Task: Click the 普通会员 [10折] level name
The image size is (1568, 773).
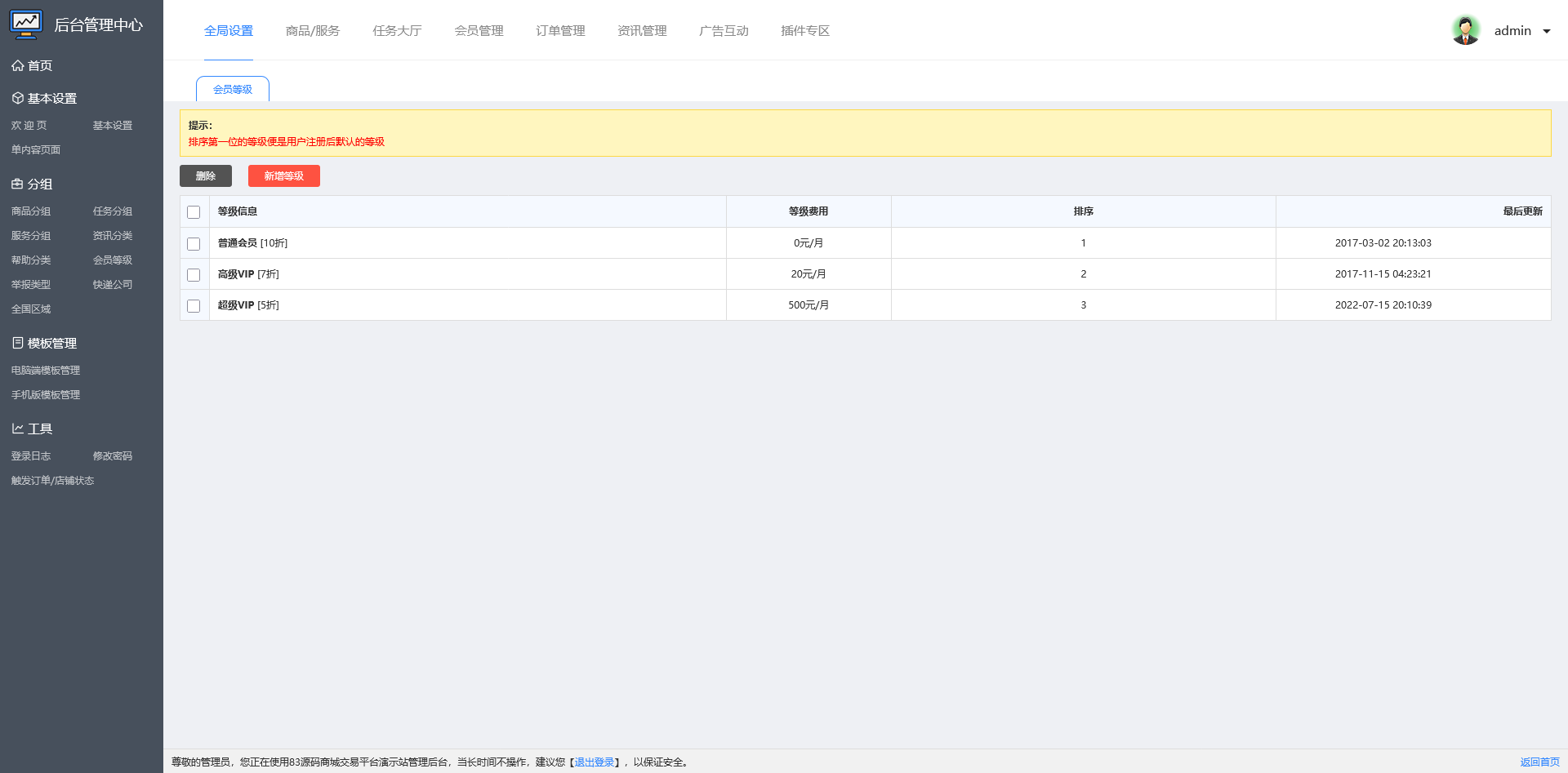Action: click(x=252, y=243)
